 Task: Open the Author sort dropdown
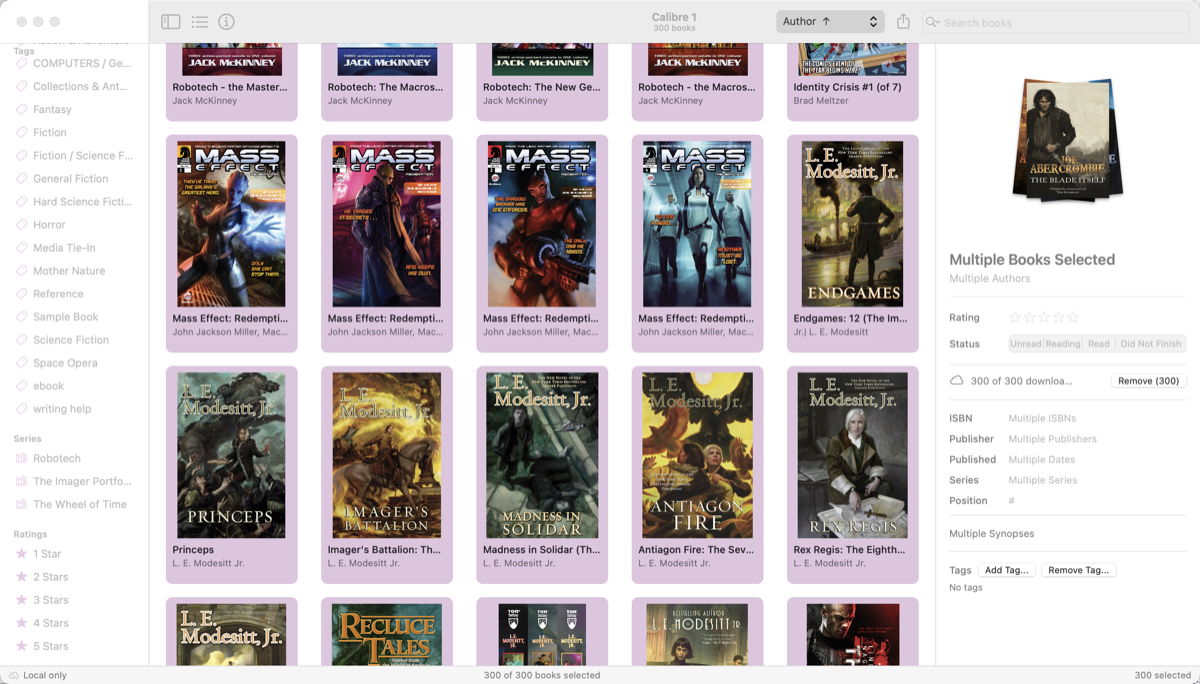(x=830, y=21)
